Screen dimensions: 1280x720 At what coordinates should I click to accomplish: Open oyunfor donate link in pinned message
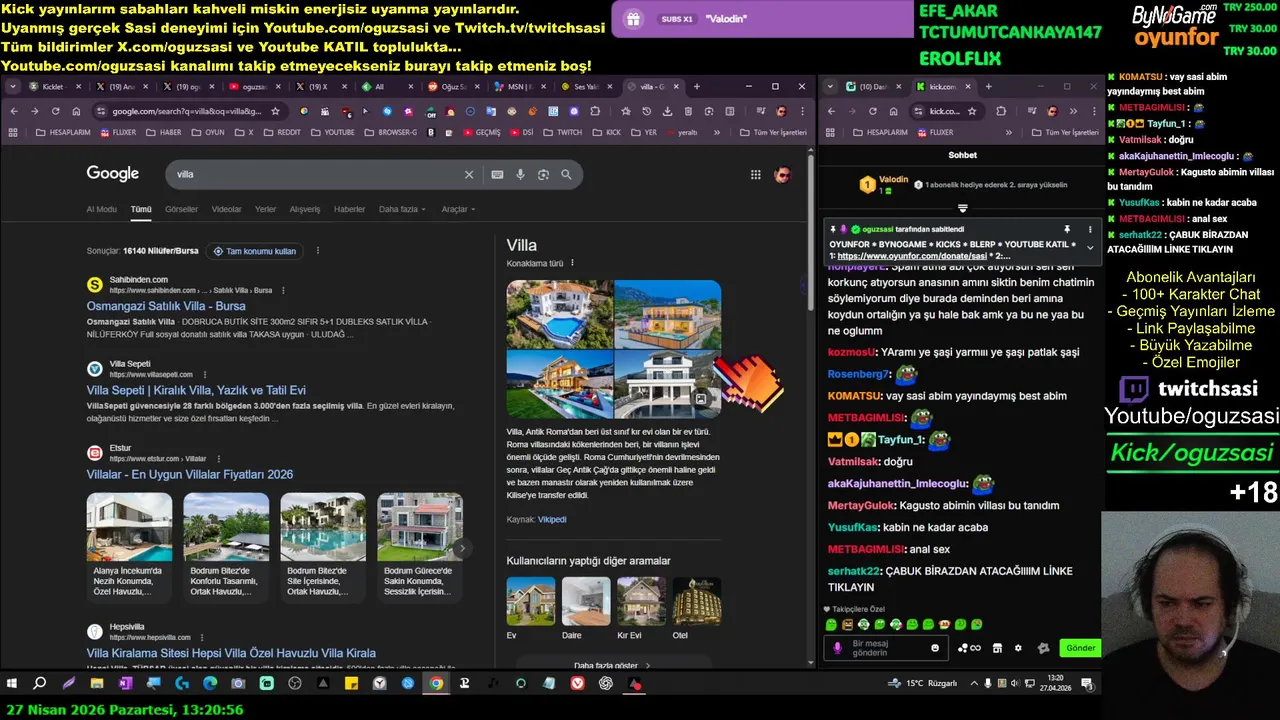pyautogui.click(x=912, y=256)
